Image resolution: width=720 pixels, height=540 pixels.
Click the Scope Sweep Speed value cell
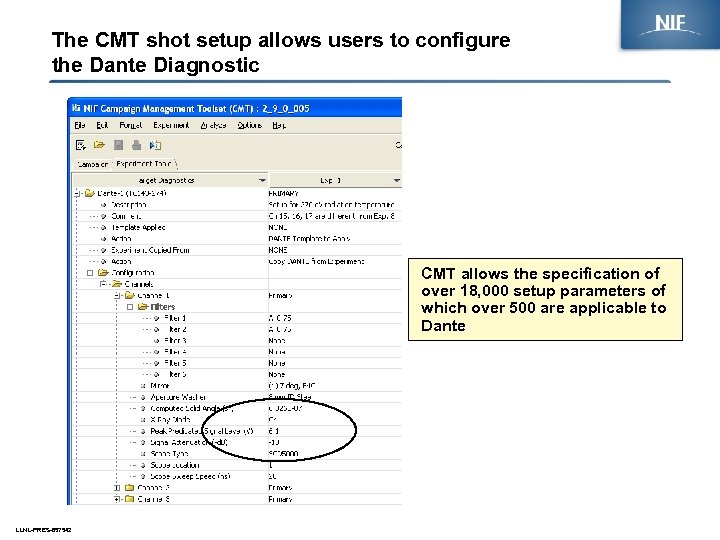coord(335,476)
